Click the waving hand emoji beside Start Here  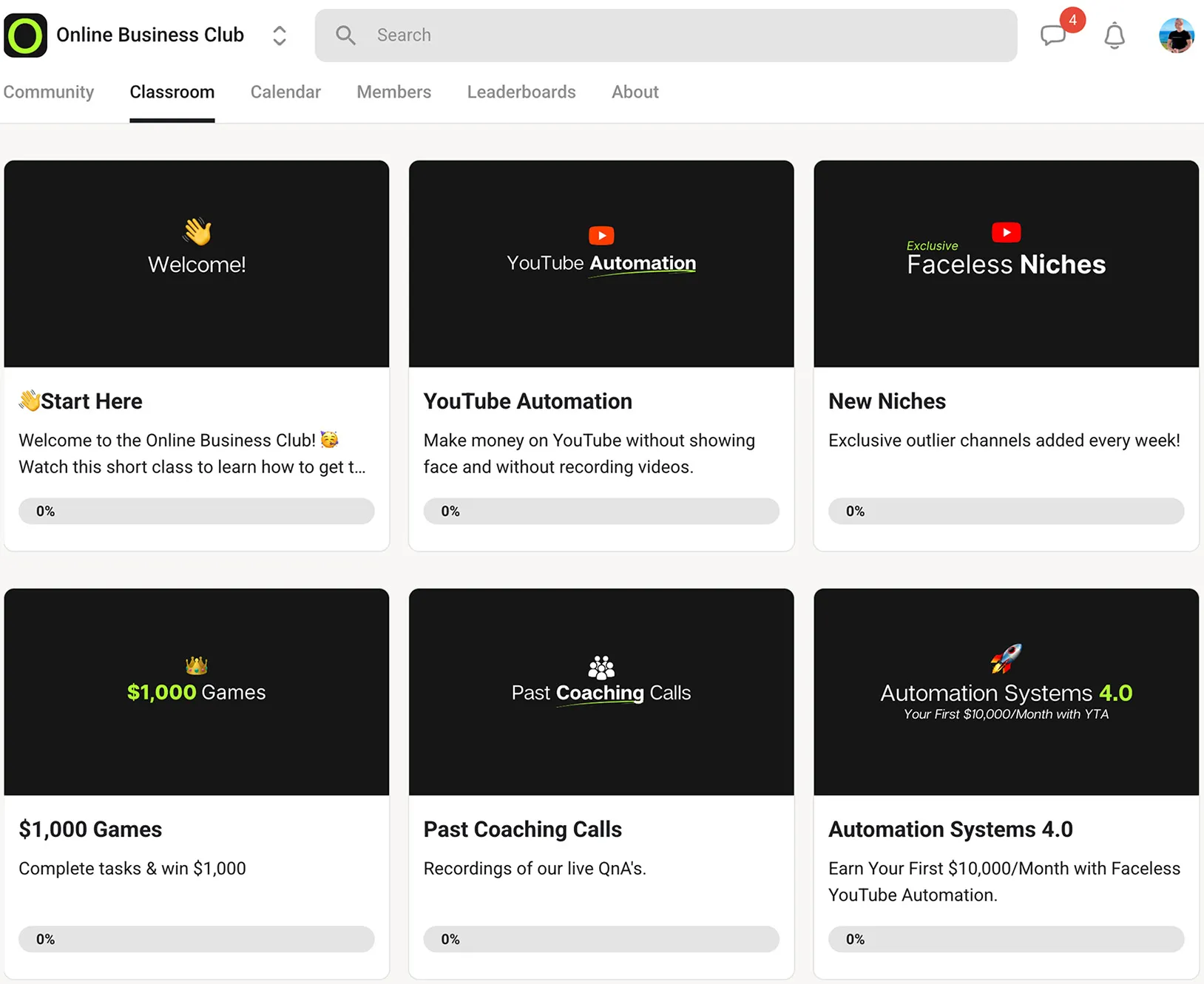[x=30, y=401]
